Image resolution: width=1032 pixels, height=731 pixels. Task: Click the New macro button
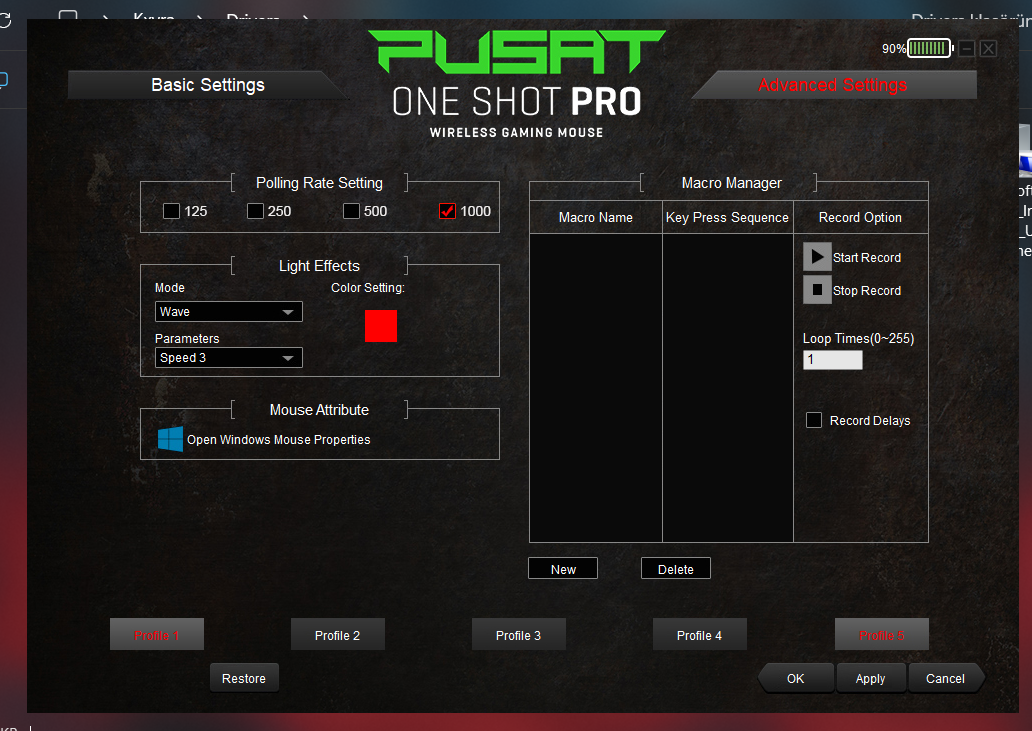pyautogui.click(x=563, y=568)
